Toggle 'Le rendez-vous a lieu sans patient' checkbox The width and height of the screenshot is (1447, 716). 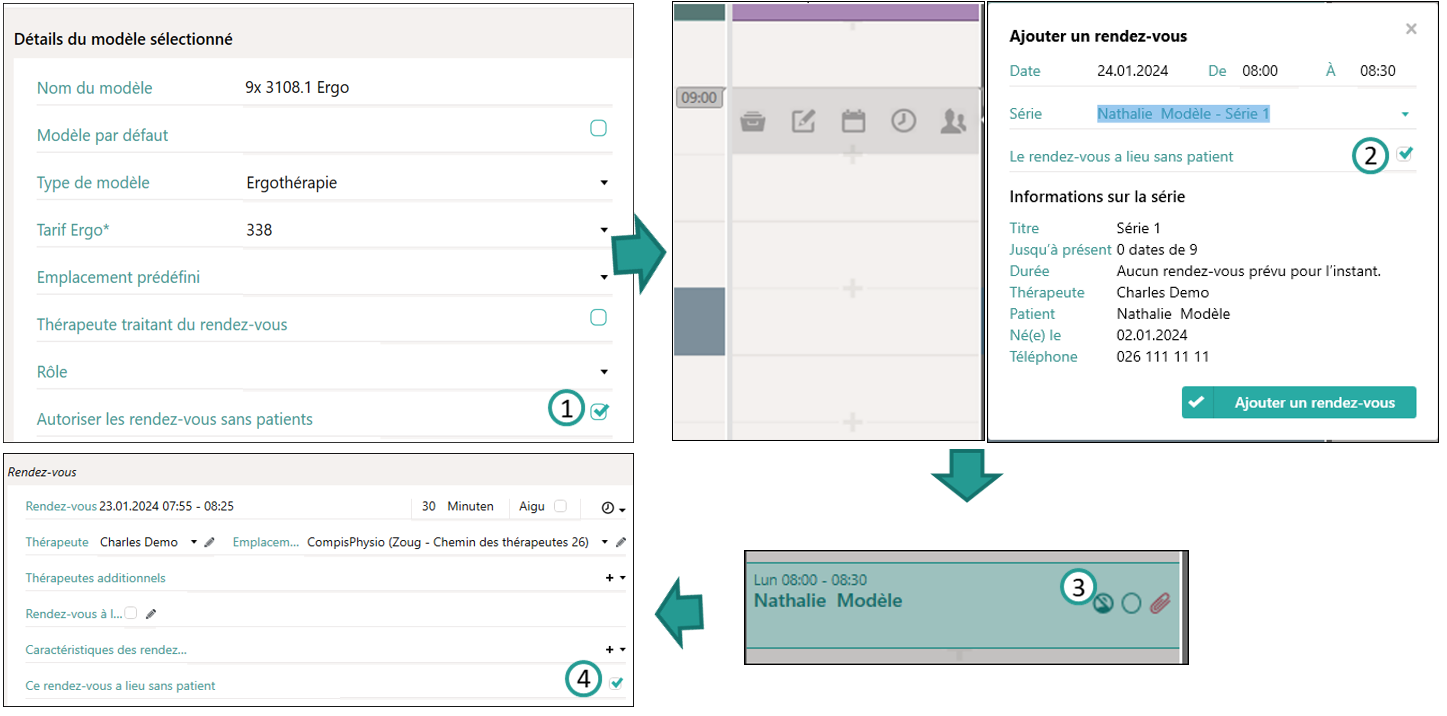pos(1405,154)
